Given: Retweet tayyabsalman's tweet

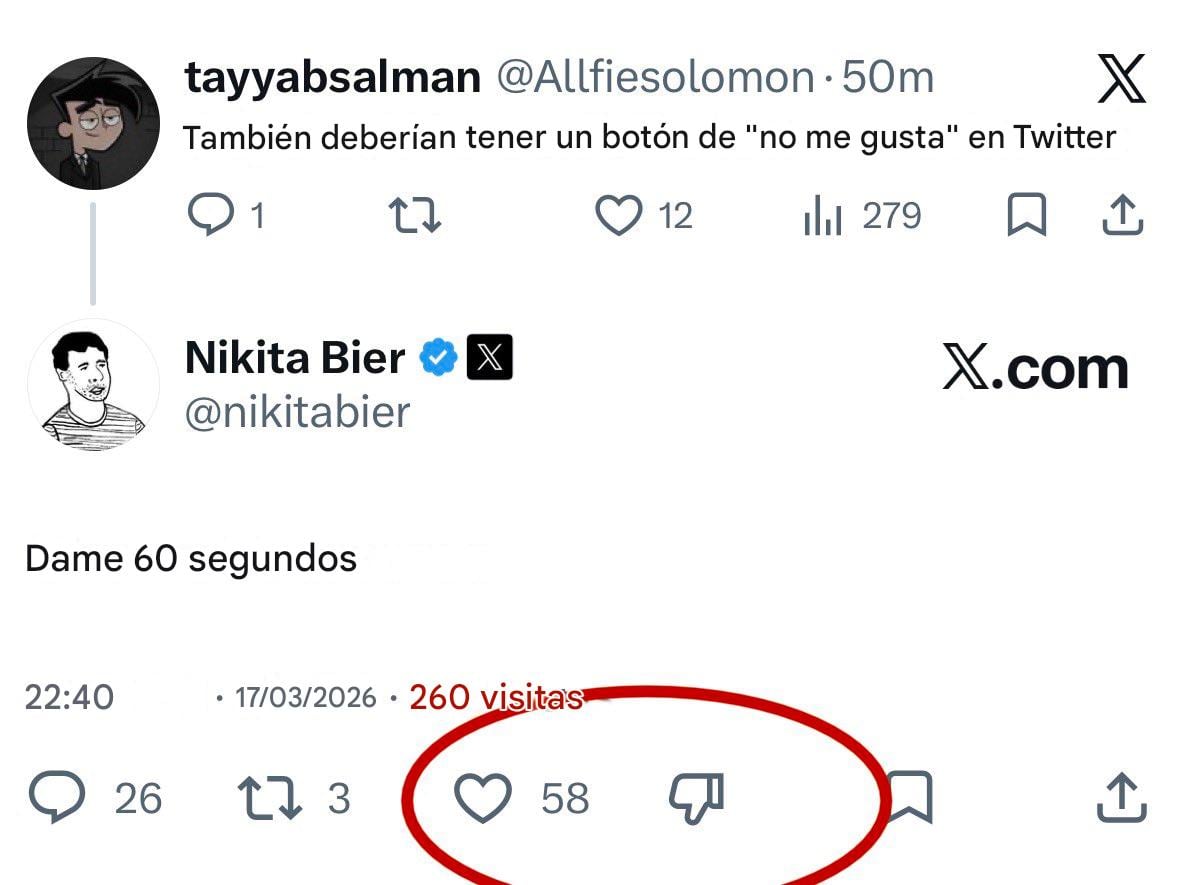Looking at the screenshot, I should coord(413,213).
